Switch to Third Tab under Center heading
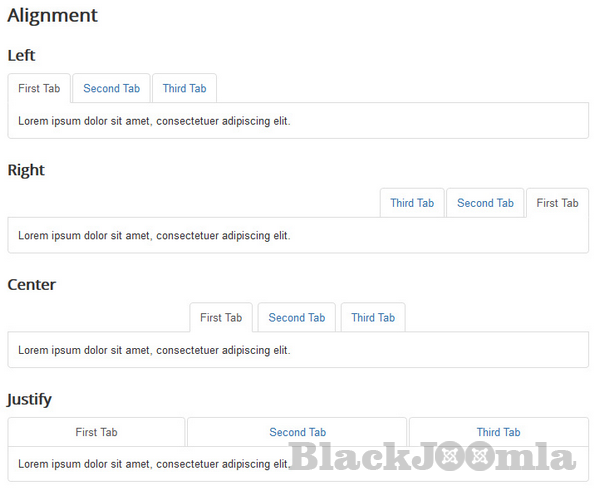600x496 pixels. [x=373, y=318]
